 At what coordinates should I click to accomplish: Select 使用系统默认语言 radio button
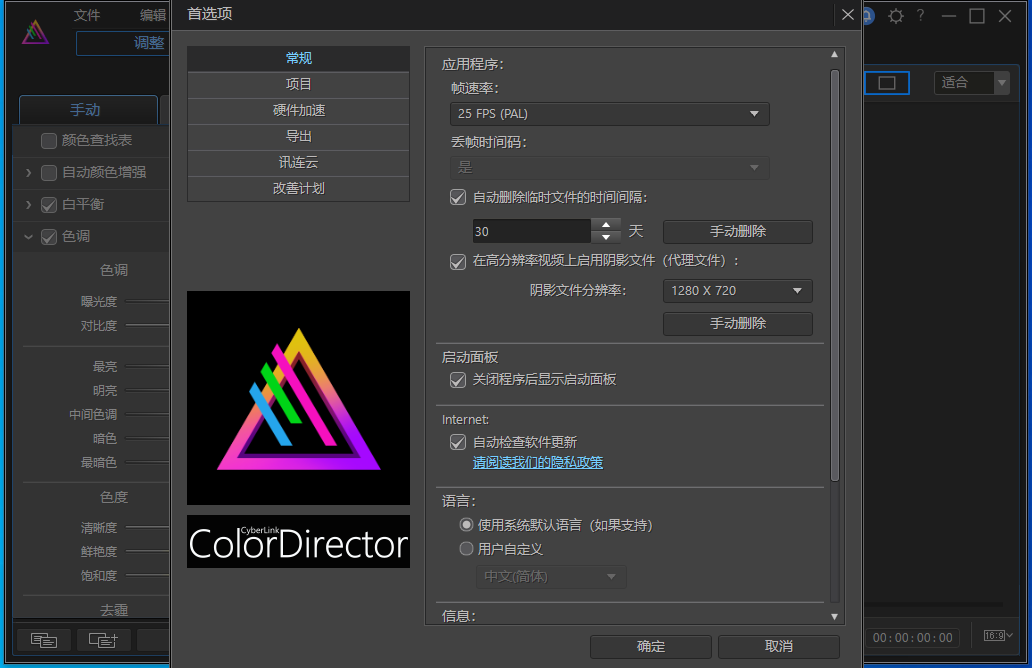(x=467, y=525)
